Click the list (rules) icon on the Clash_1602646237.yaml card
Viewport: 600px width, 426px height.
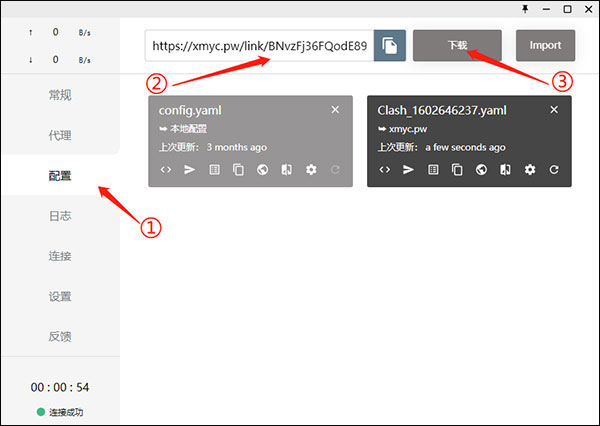pyautogui.click(x=433, y=170)
